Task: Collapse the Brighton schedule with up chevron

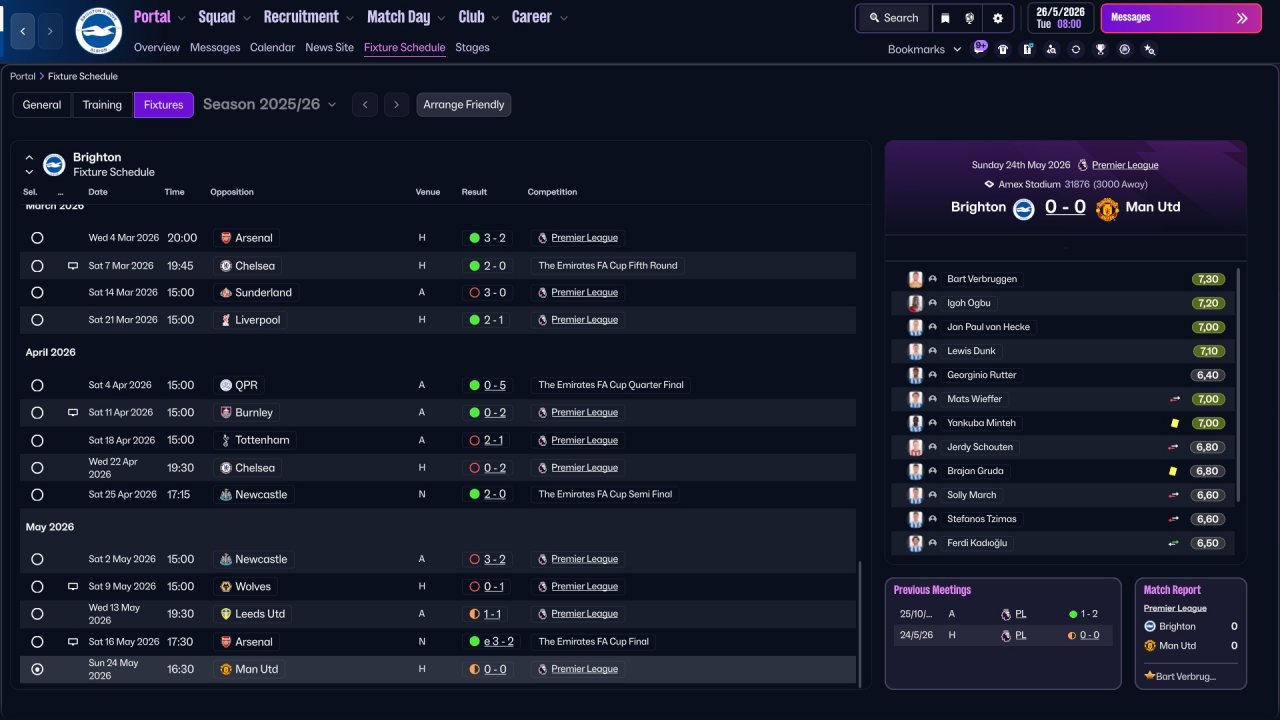Action: click(x=29, y=157)
